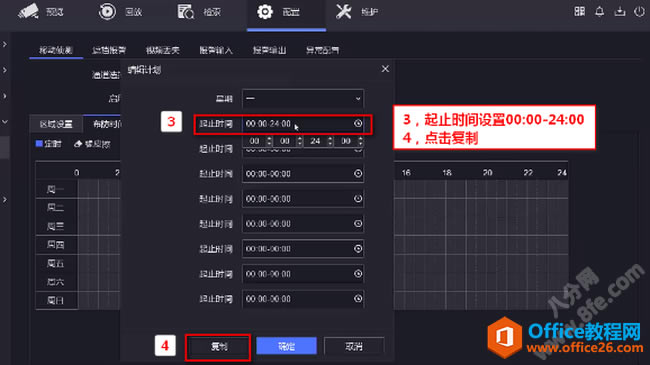Open clock picker of first 起止时间 row
This screenshot has height=365, width=650.
358,123
